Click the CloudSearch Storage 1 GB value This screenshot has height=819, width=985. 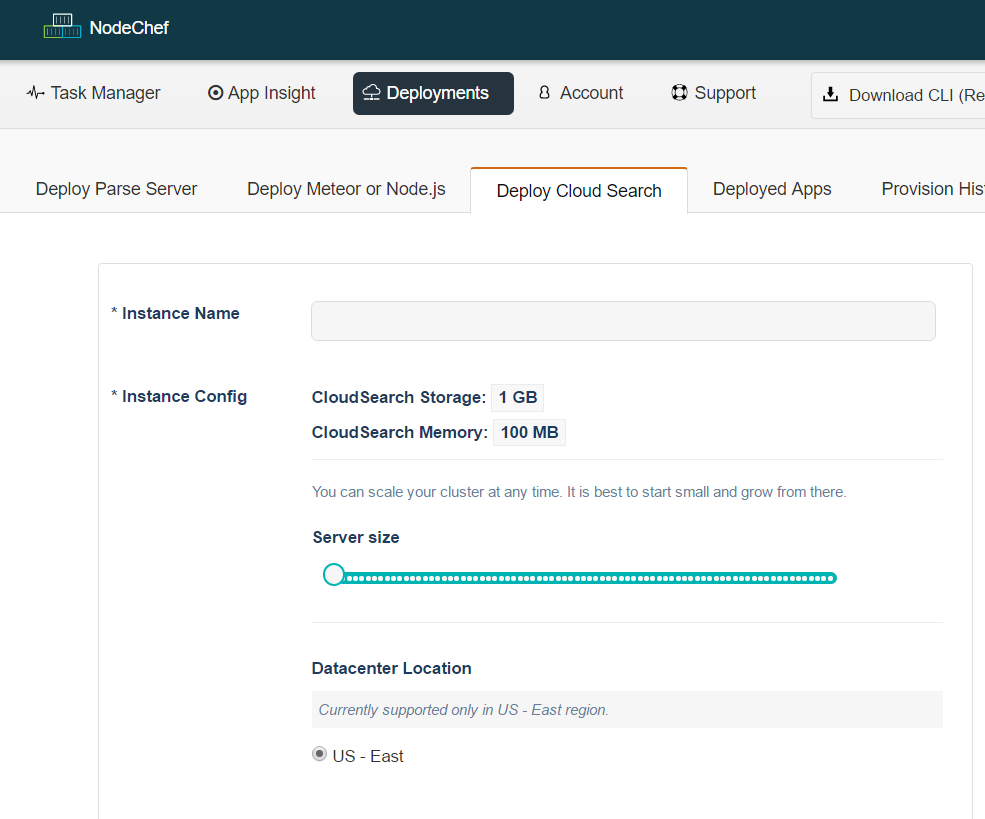pos(518,398)
